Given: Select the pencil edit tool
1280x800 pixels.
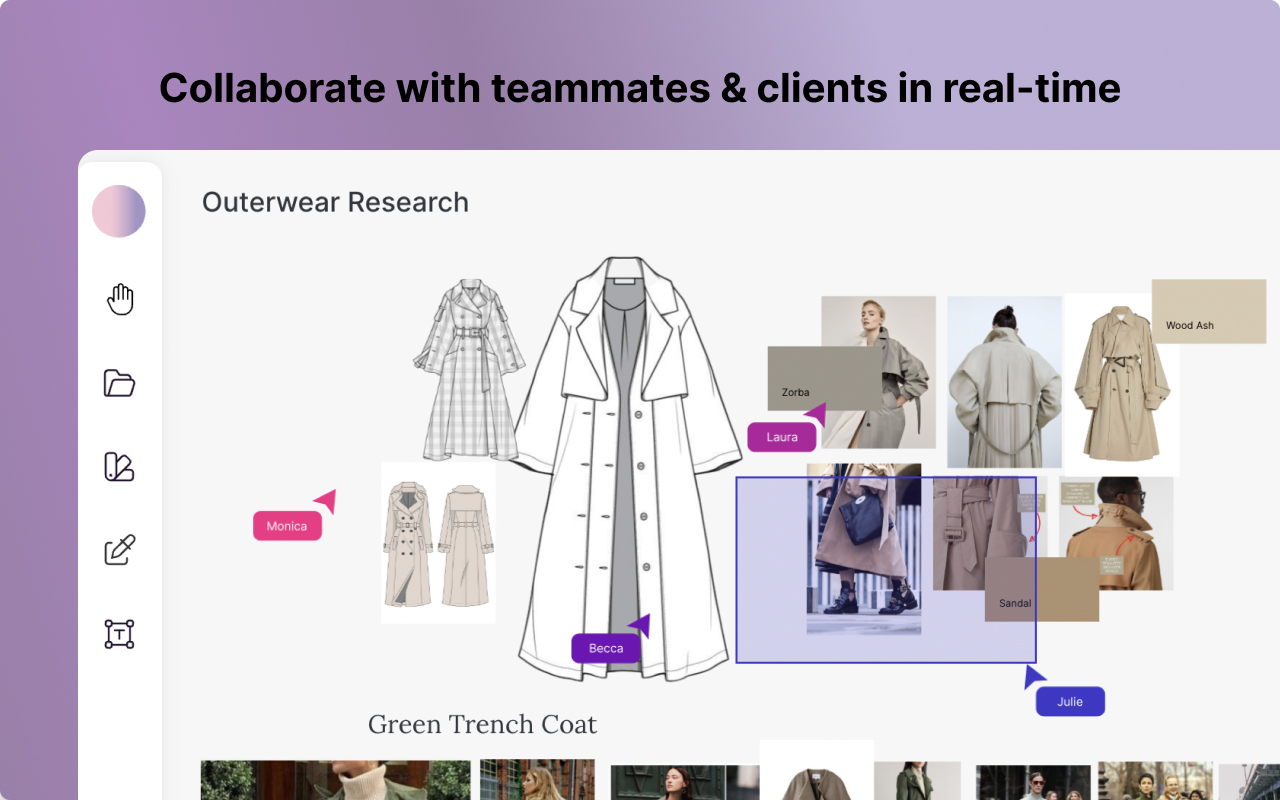Looking at the screenshot, I should [x=120, y=550].
